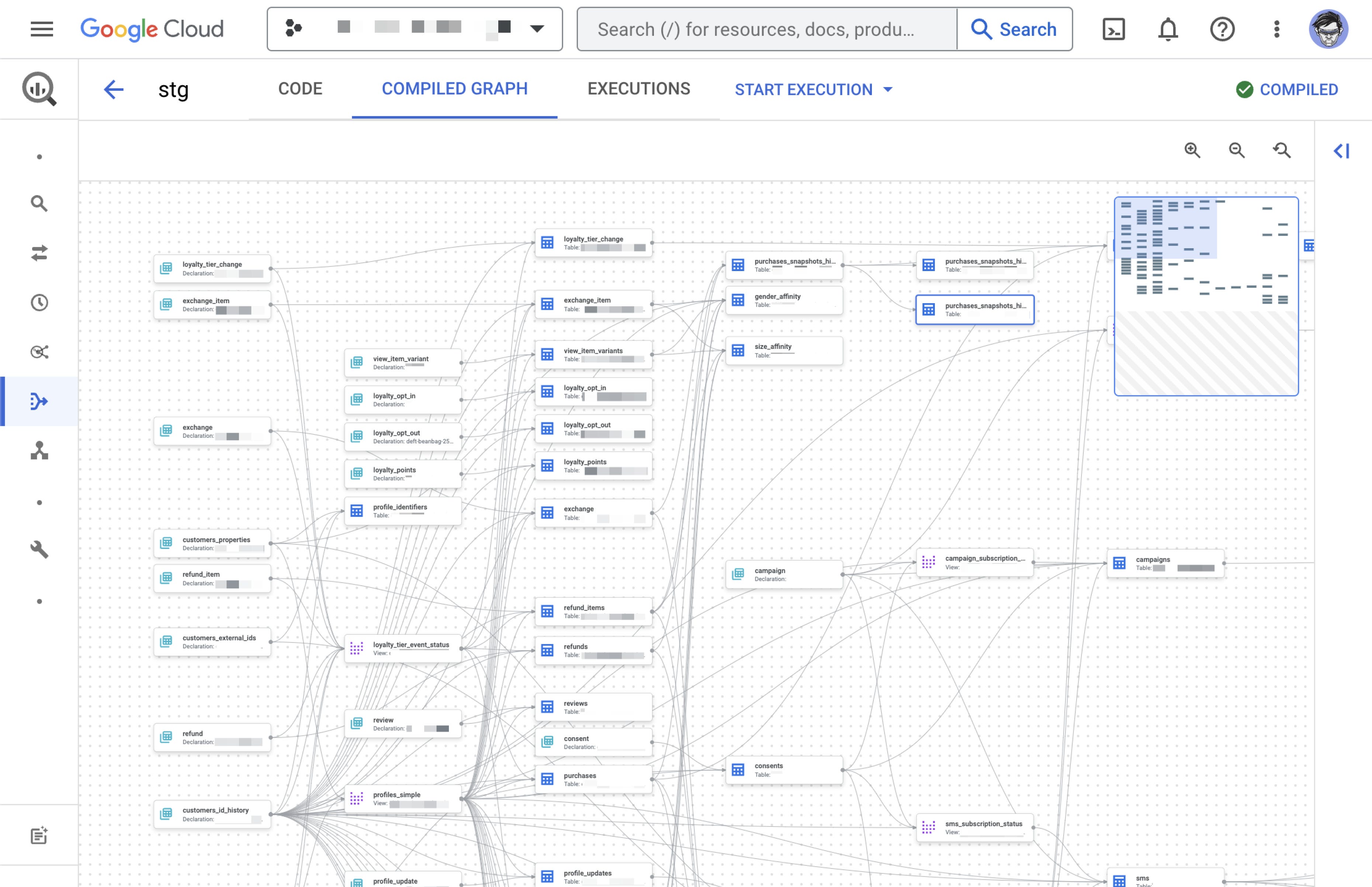Click the Search button
The width and height of the screenshot is (1372, 887).
[1014, 29]
